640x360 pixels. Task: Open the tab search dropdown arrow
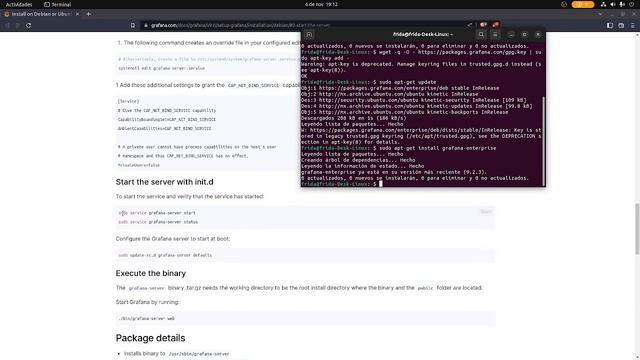[x=600, y=14]
